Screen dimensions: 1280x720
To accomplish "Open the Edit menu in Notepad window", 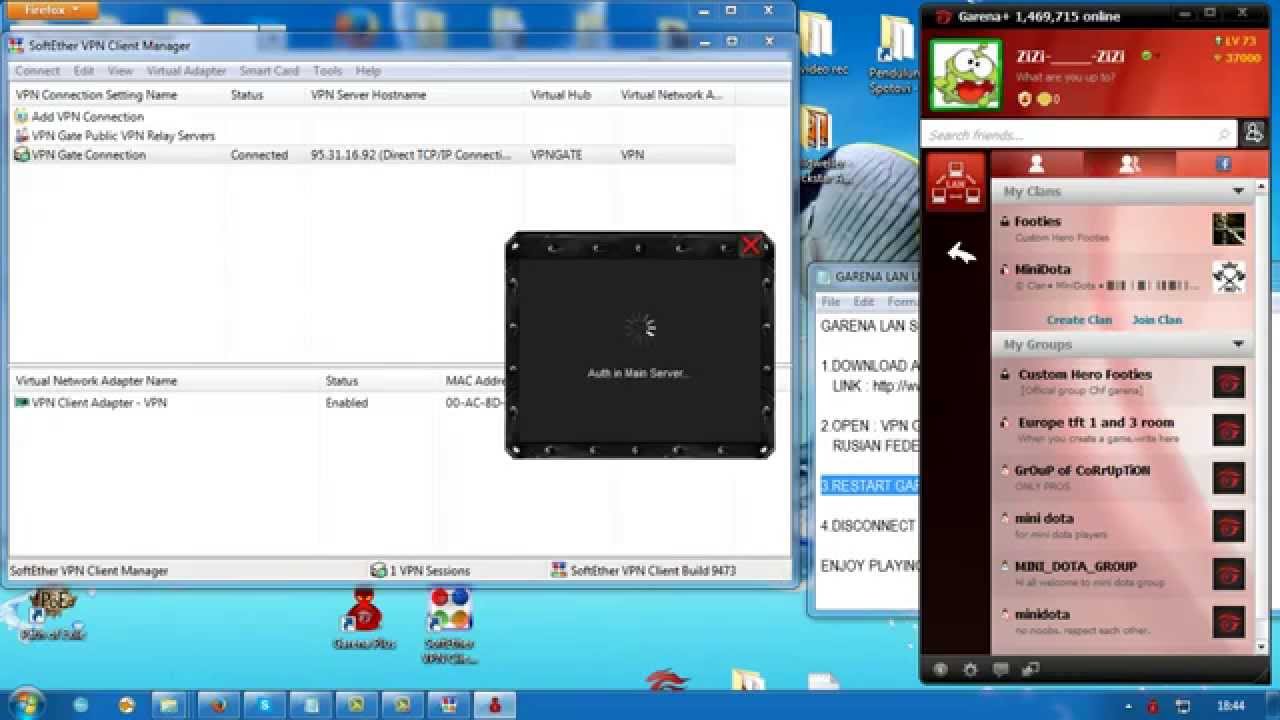I will click(864, 302).
